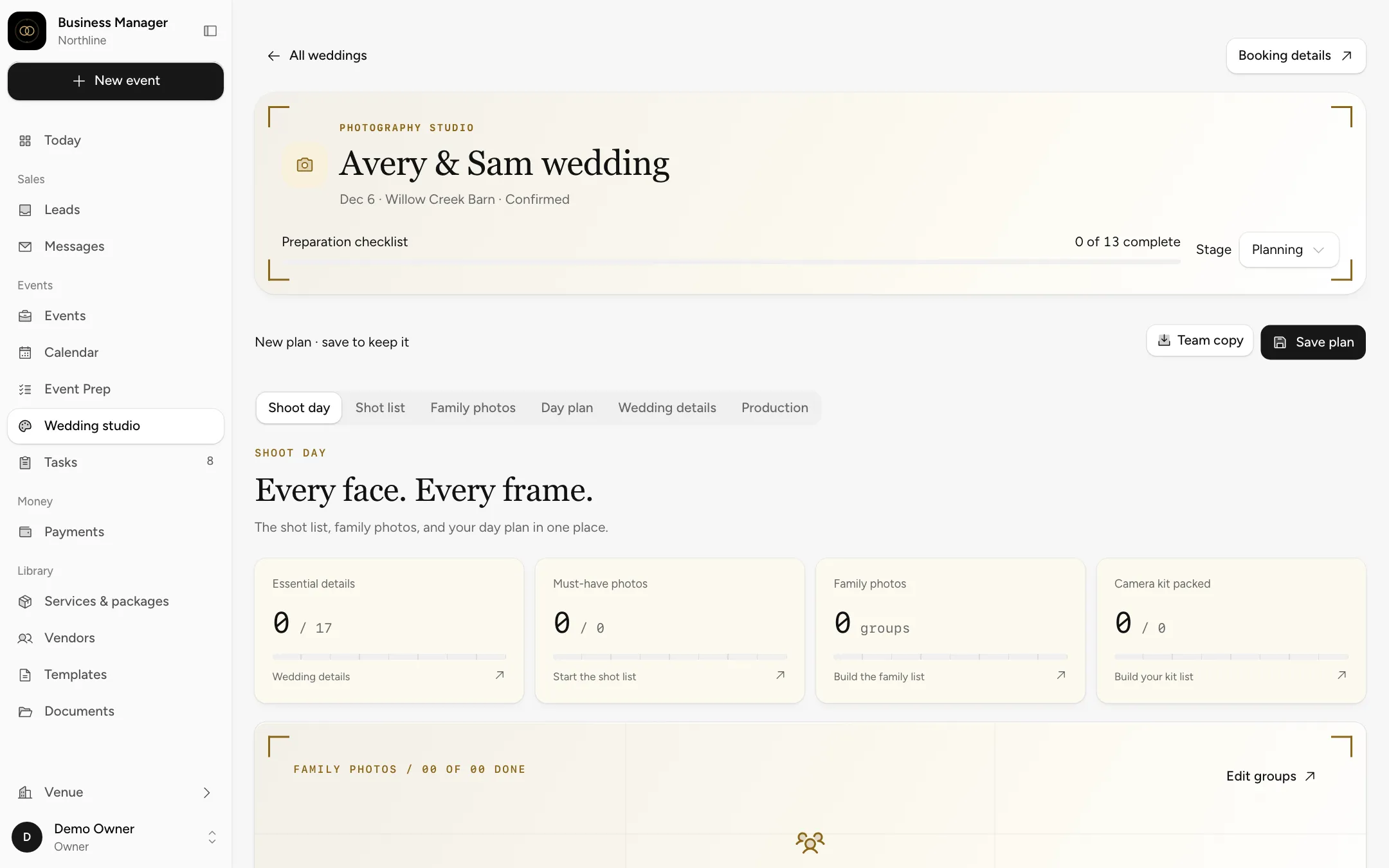Open the Wedding details tab
Image resolution: width=1389 pixels, height=868 pixels.
[x=667, y=408]
